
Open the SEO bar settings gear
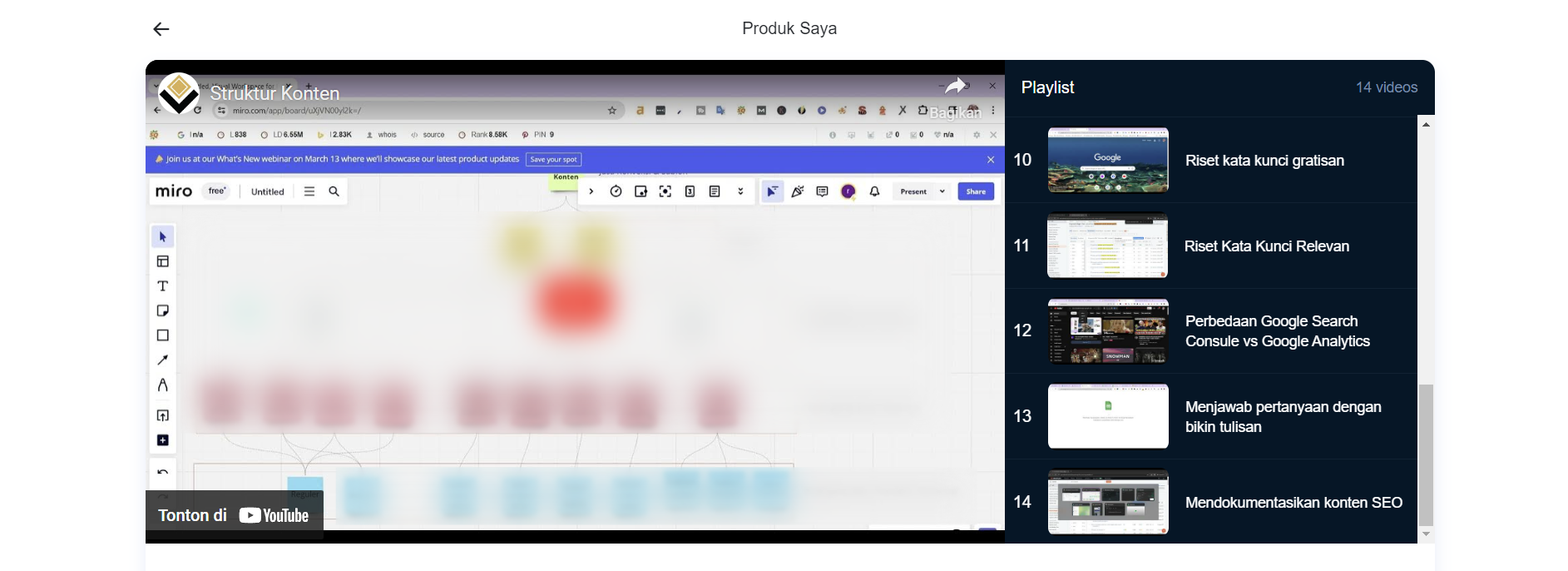tap(976, 134)
